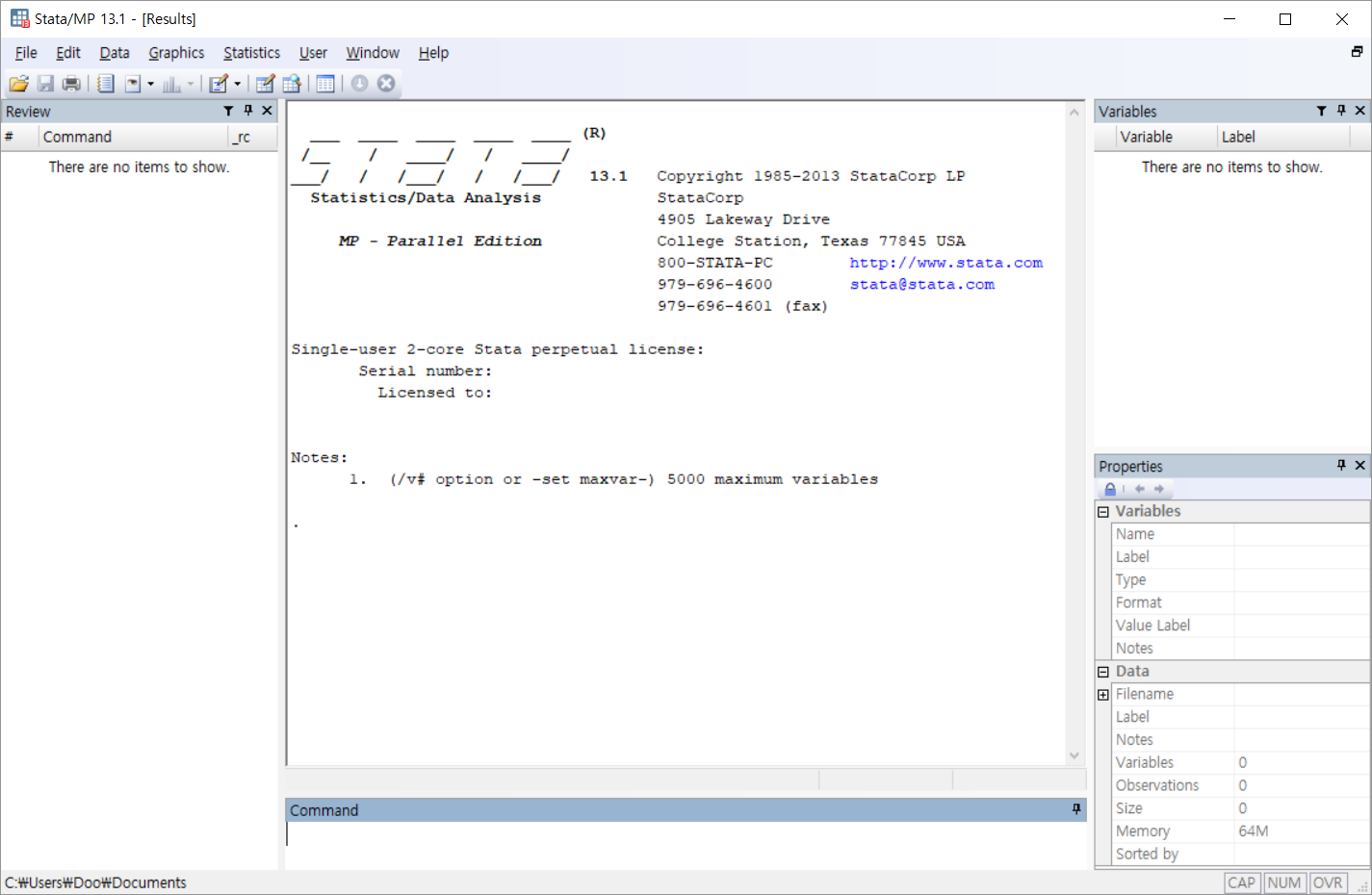Select the Value Label row in Properties
Image resolution: width=1372 pixels, height=895 pixels.
[1240, 626]
